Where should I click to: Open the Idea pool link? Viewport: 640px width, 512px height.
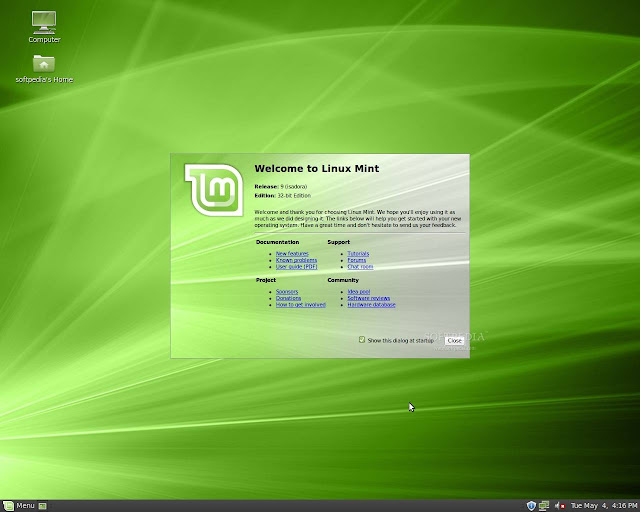click(x=359, y=292)
